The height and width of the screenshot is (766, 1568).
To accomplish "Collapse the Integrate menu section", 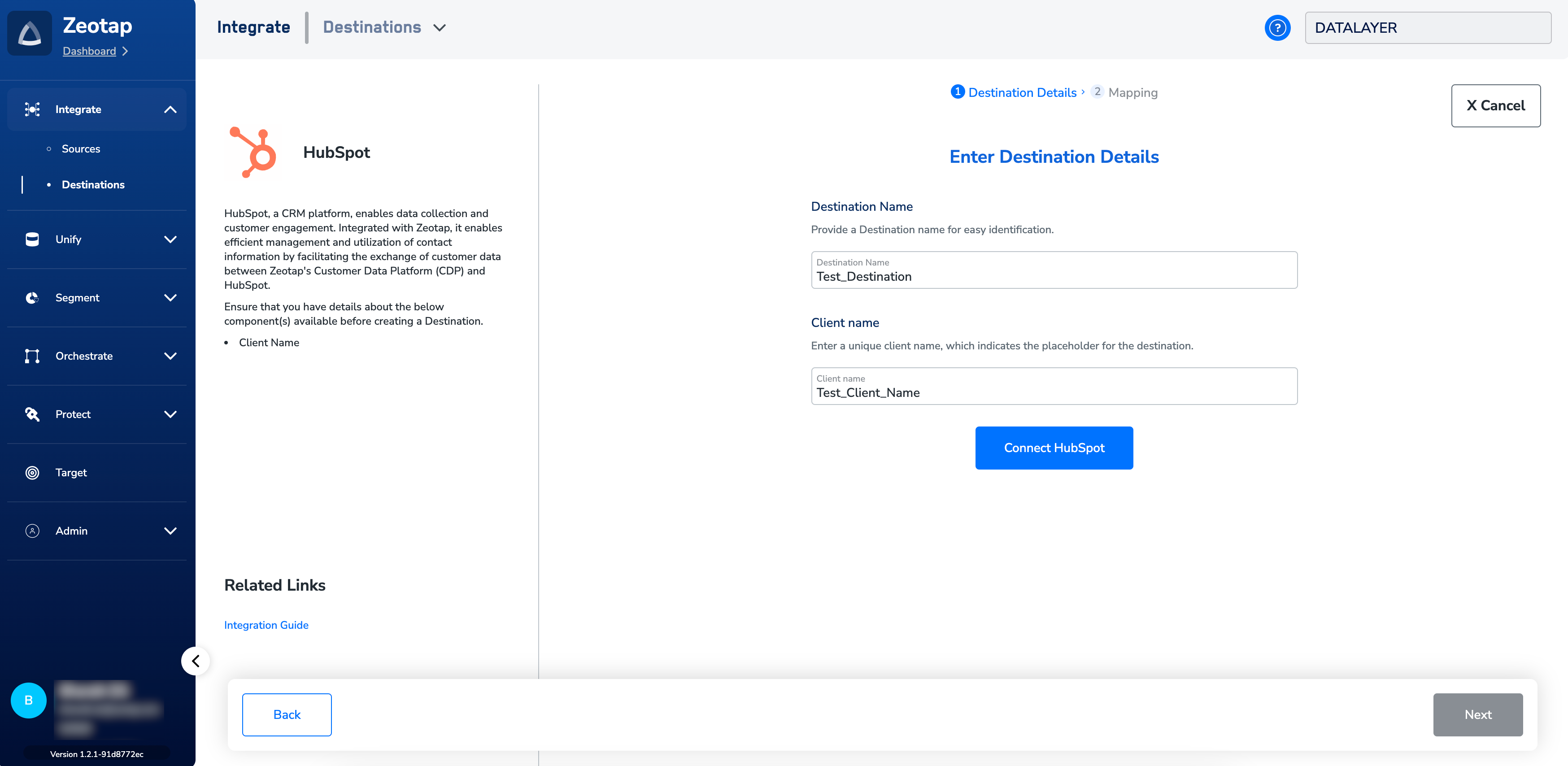I will click(x=170, y=109).
